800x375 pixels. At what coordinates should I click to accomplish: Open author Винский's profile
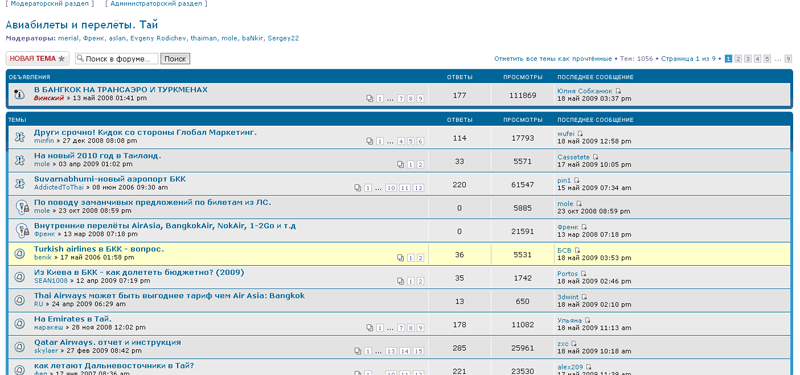tap(48, 98)
